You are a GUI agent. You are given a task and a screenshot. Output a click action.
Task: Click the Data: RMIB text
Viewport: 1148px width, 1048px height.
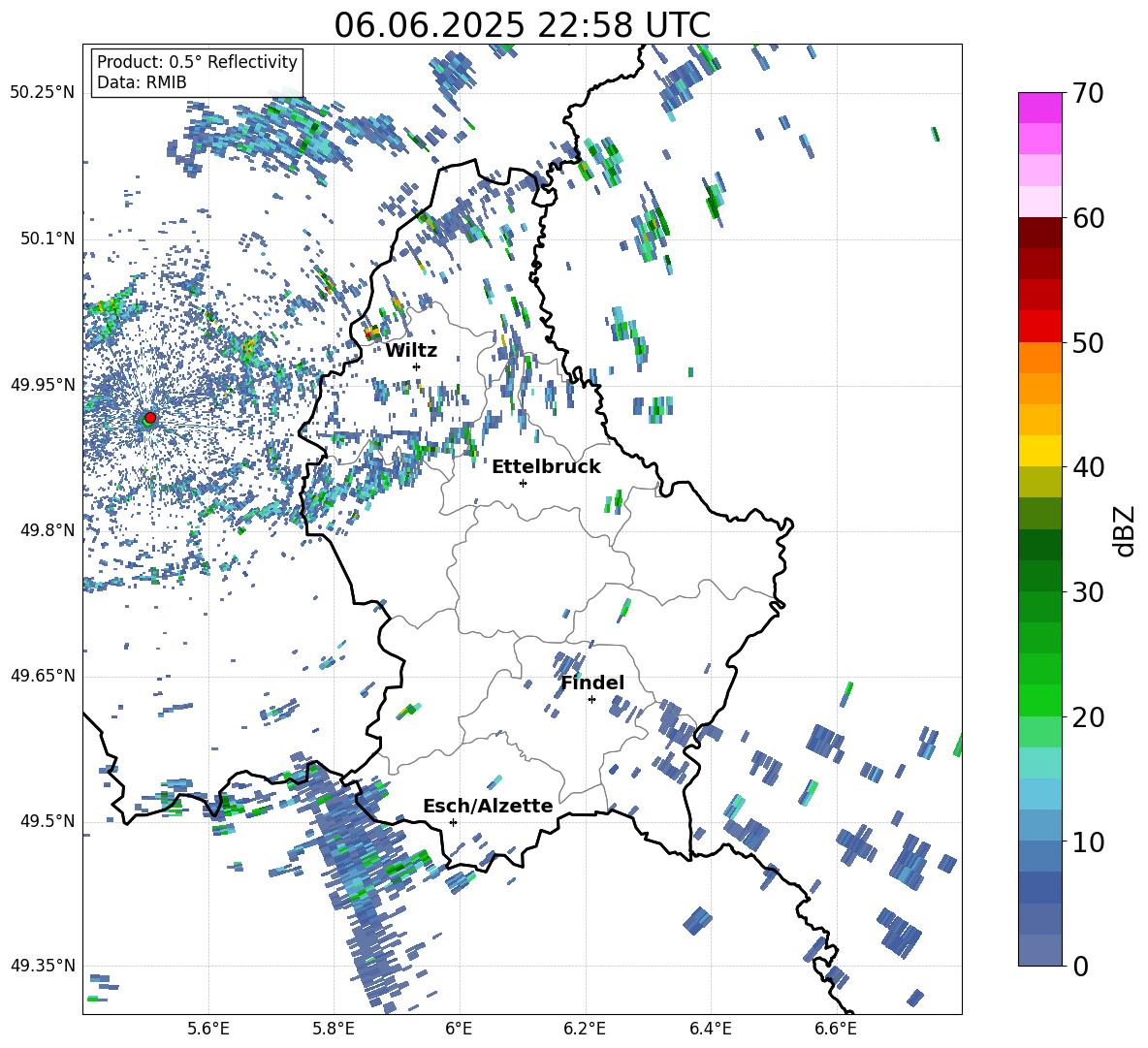[x=142, y=82]
